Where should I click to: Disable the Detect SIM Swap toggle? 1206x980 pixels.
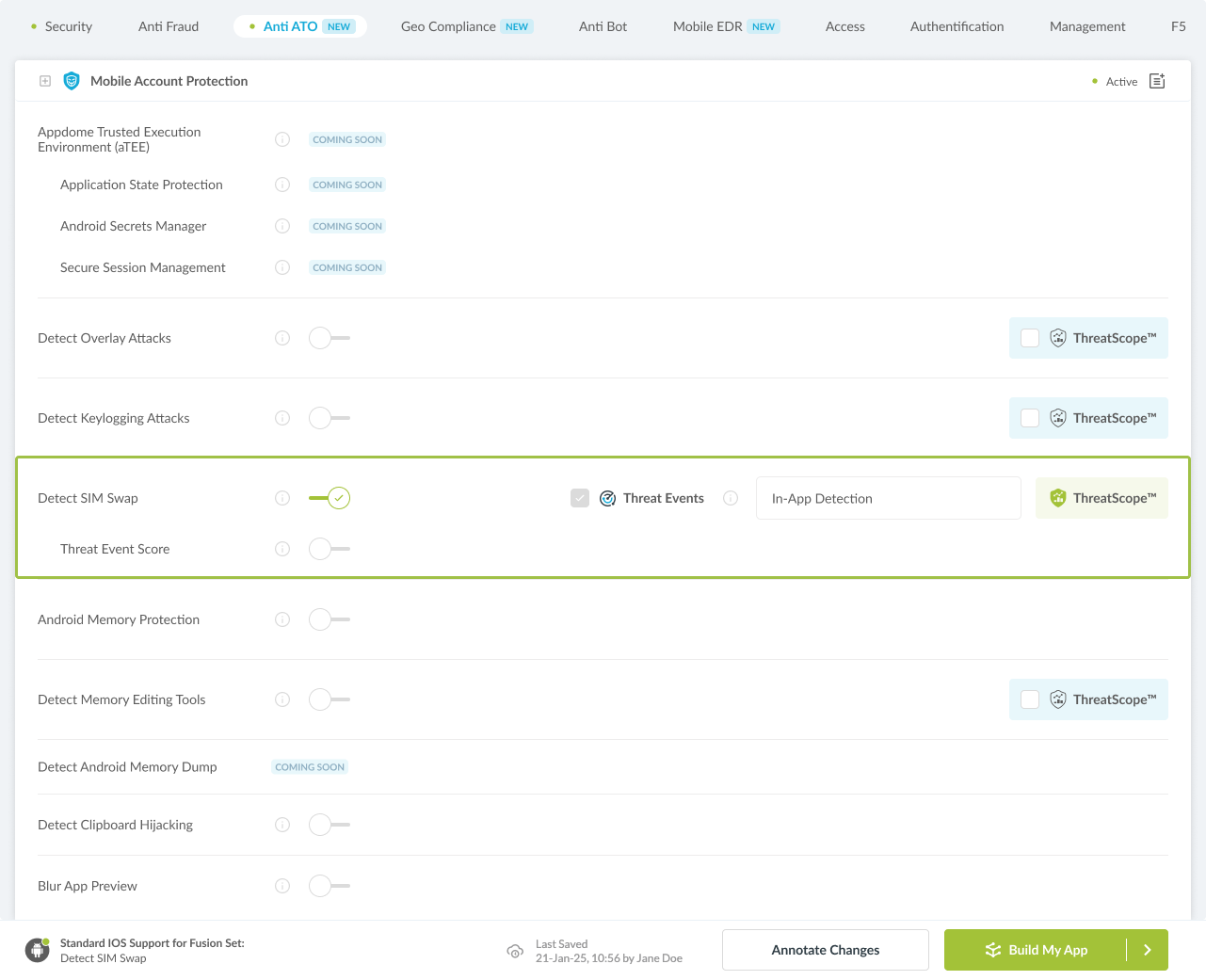click(330, 498)
